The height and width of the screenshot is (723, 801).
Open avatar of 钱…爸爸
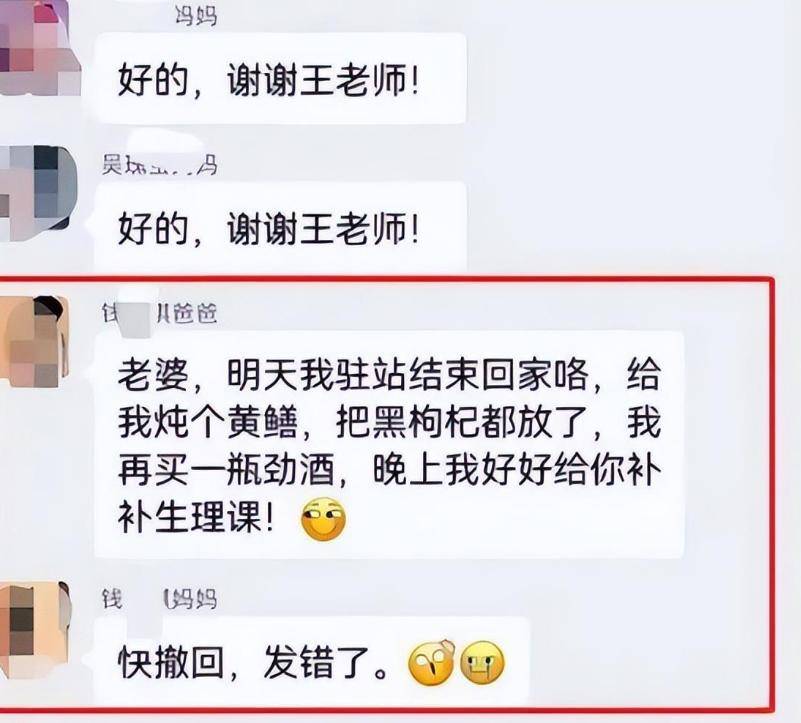click(x=34, y=342)
